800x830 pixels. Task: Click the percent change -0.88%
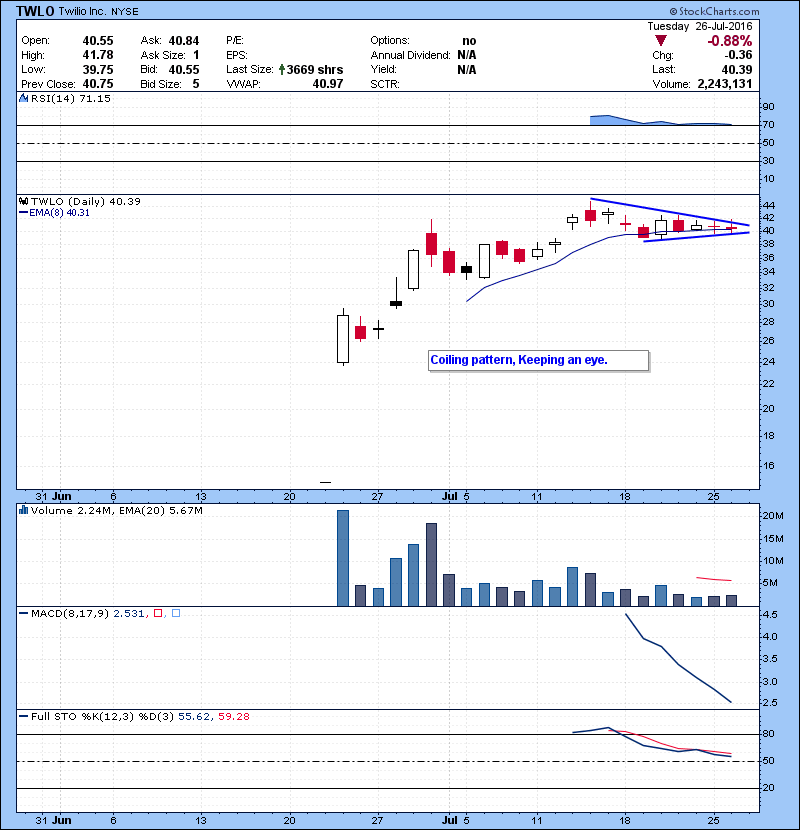coord(730,41)
